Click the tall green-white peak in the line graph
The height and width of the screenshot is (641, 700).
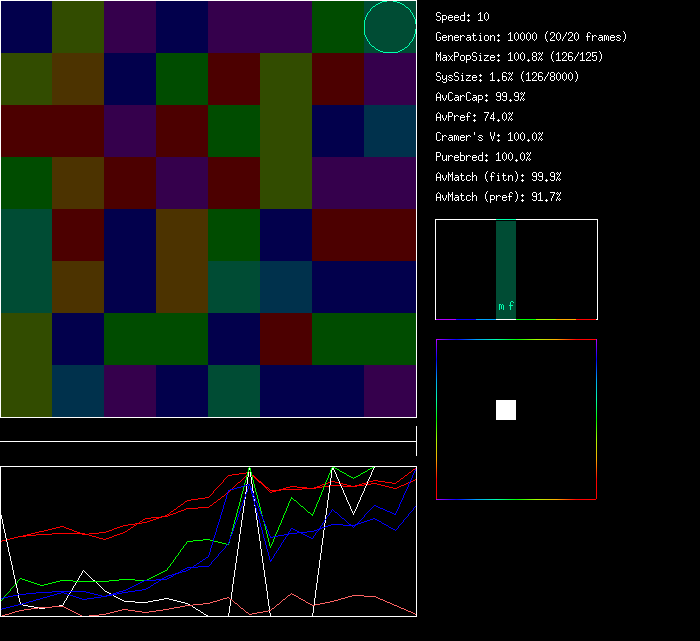click(x=248, y=472)
